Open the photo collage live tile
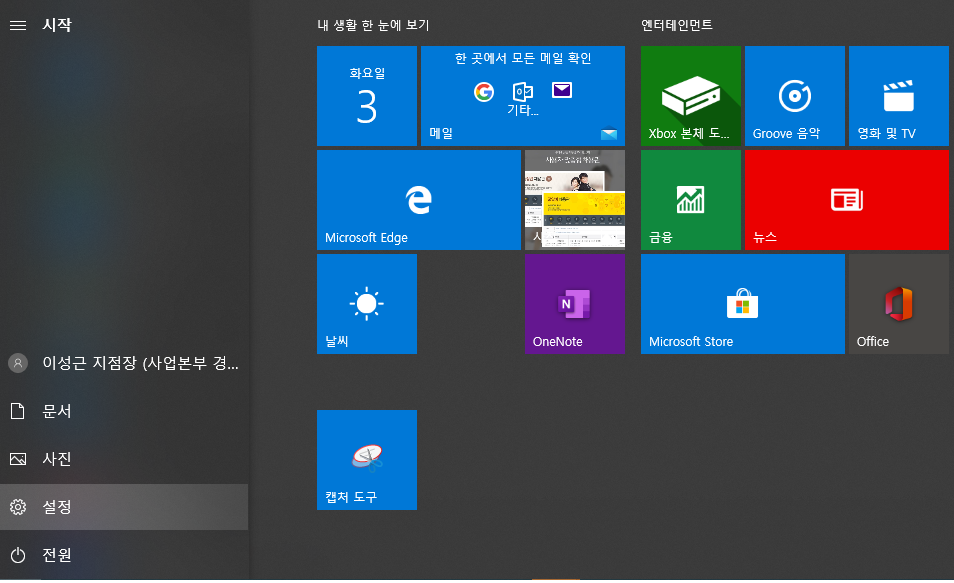Image resolution: width=954 pixels, height=583 pixels. 575,200
